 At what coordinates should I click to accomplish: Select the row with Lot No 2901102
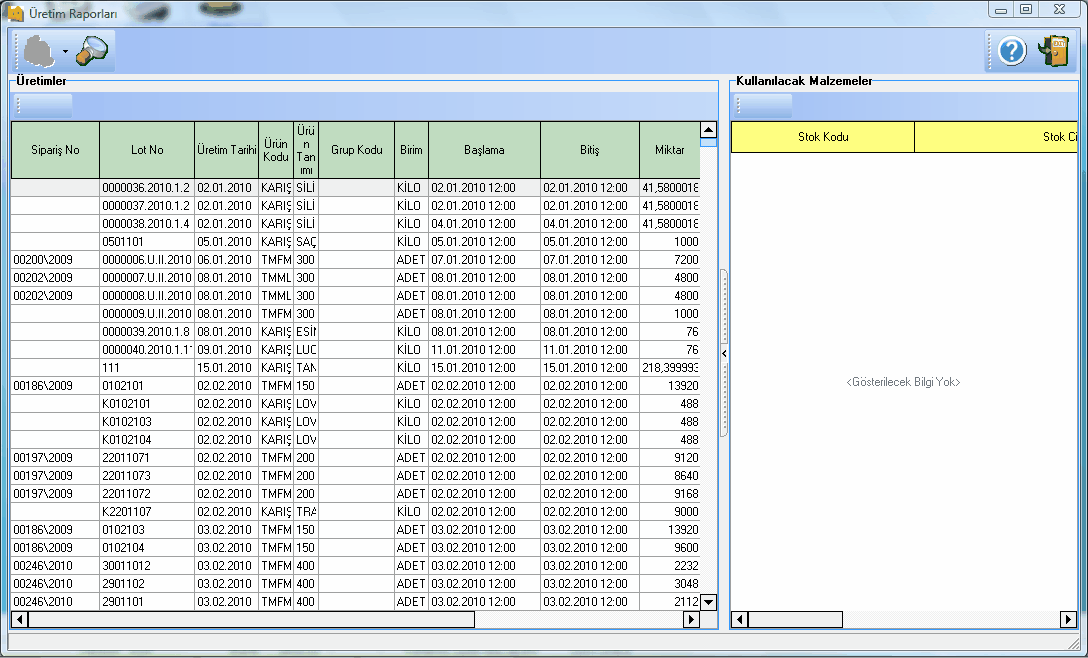[x=355, y=584]
